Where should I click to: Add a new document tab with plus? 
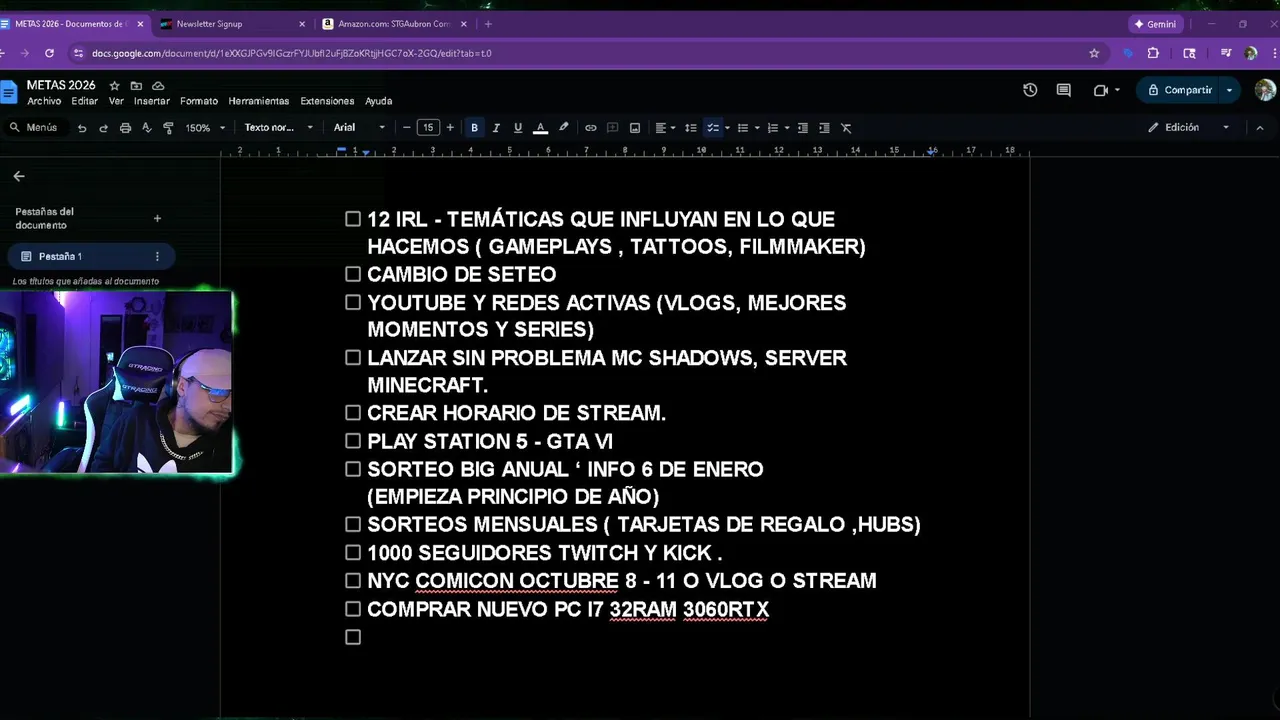(x=157, y=218)
